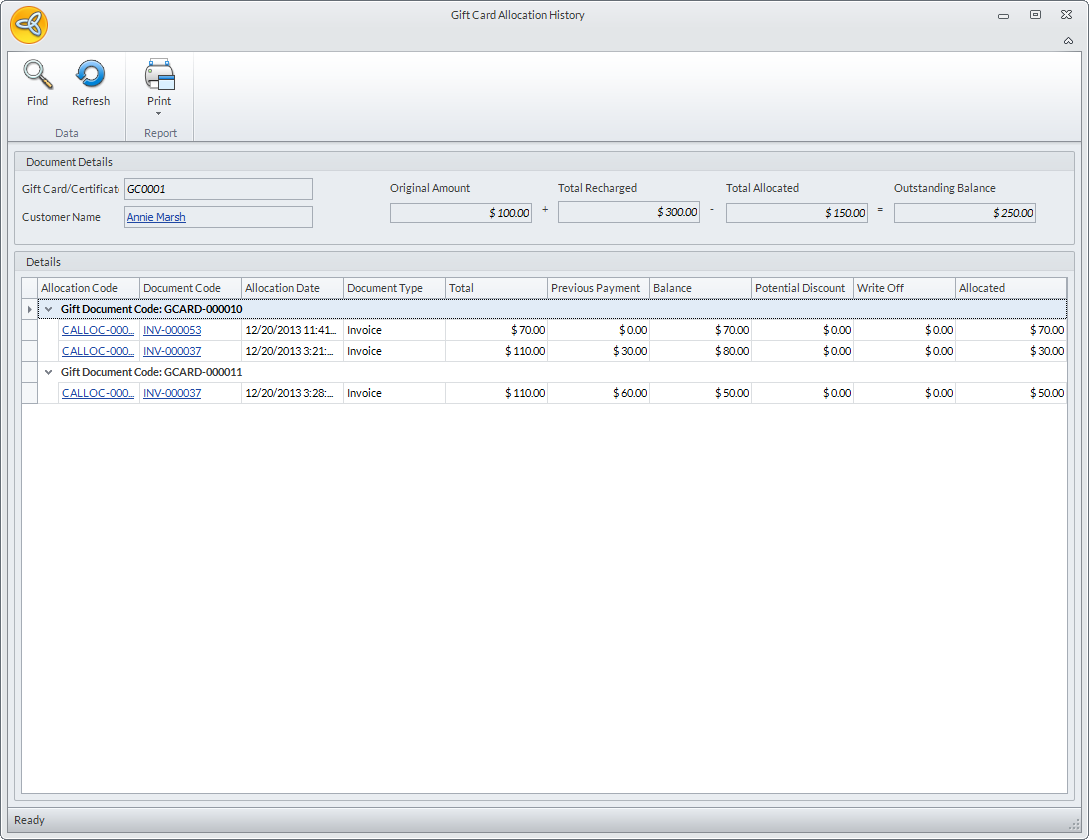This screenshot has width=1089, height=840.
Task: Click the Find magnifier icon
Action: pyautogui.click(x=37, y=75)
